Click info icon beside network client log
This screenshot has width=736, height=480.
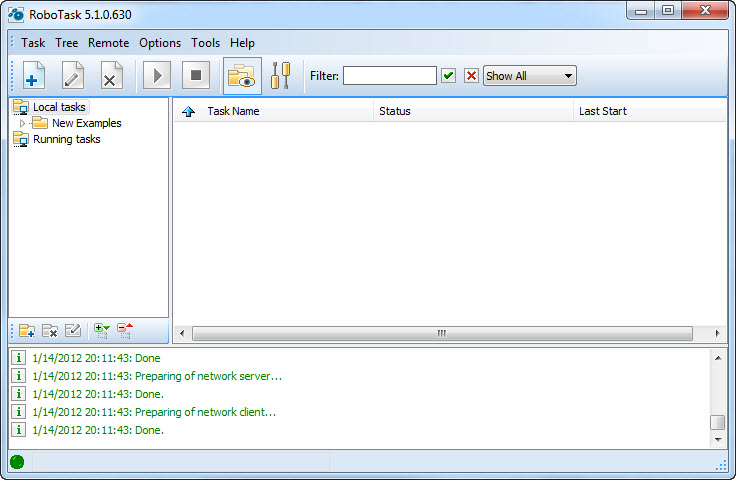click(18, 412)
